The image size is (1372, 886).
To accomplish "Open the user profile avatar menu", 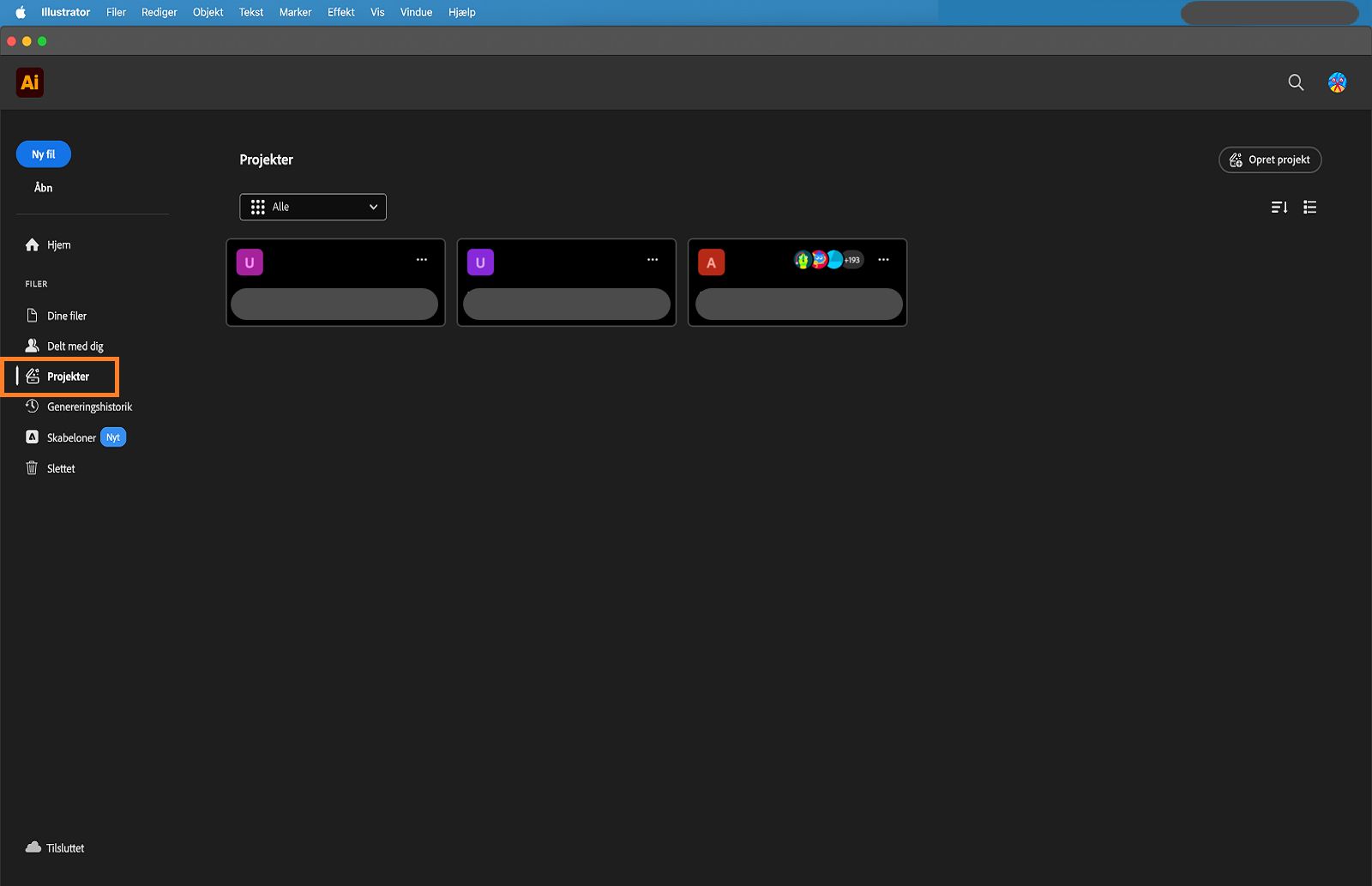I will point(1337,82).
